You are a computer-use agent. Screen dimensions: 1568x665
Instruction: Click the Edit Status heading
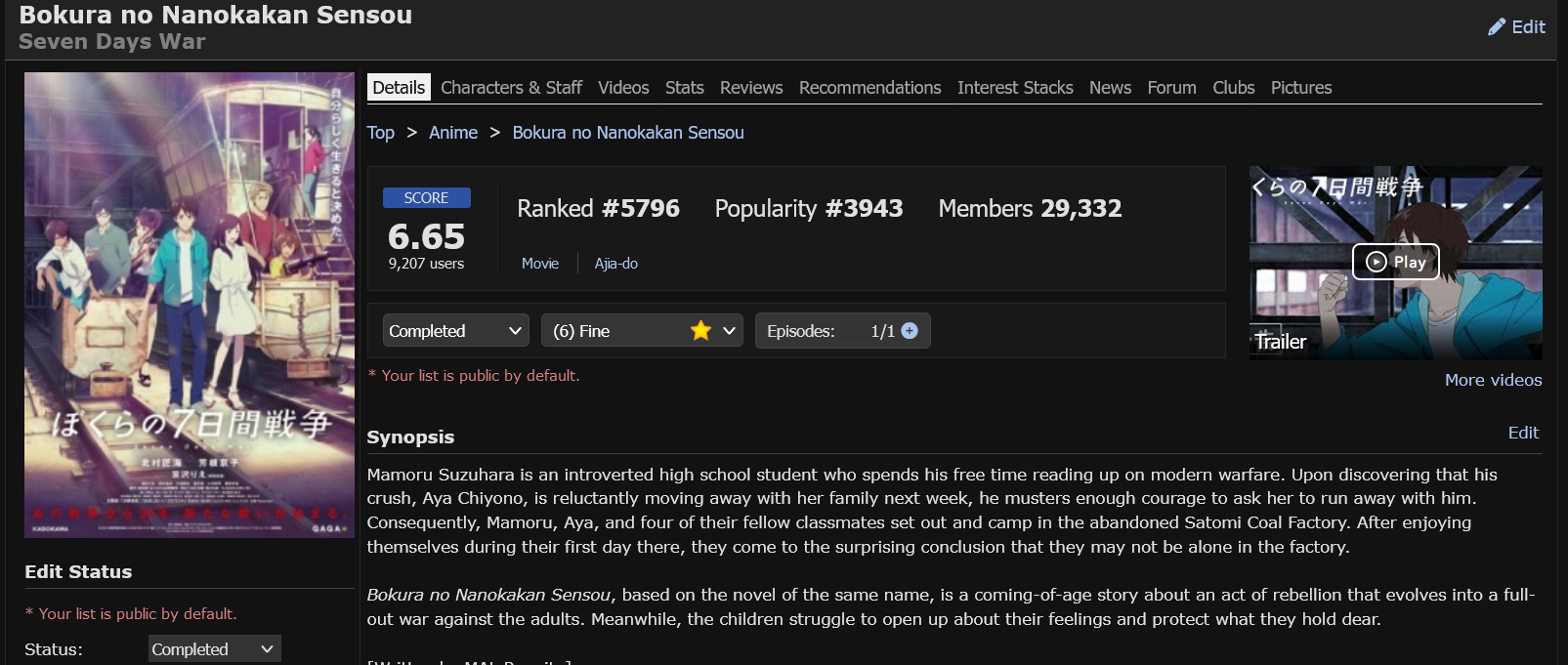(78, 572)
